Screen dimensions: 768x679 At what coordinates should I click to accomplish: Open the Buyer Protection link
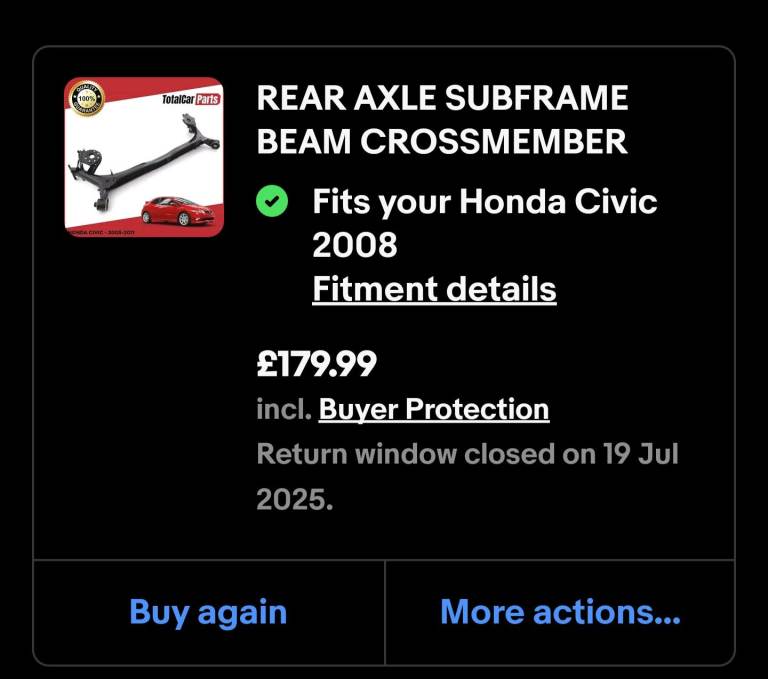(433, 409)
